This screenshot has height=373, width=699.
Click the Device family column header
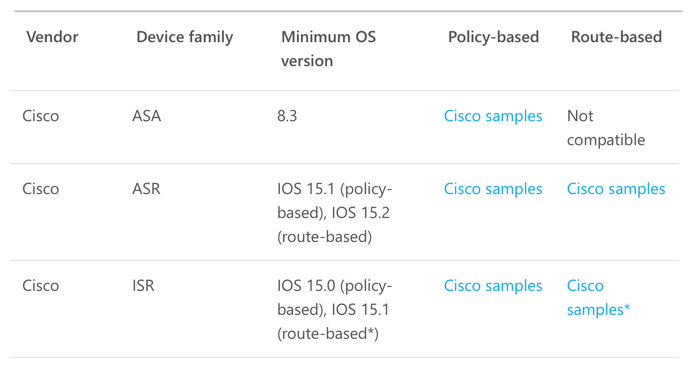(x=185, y=37)
